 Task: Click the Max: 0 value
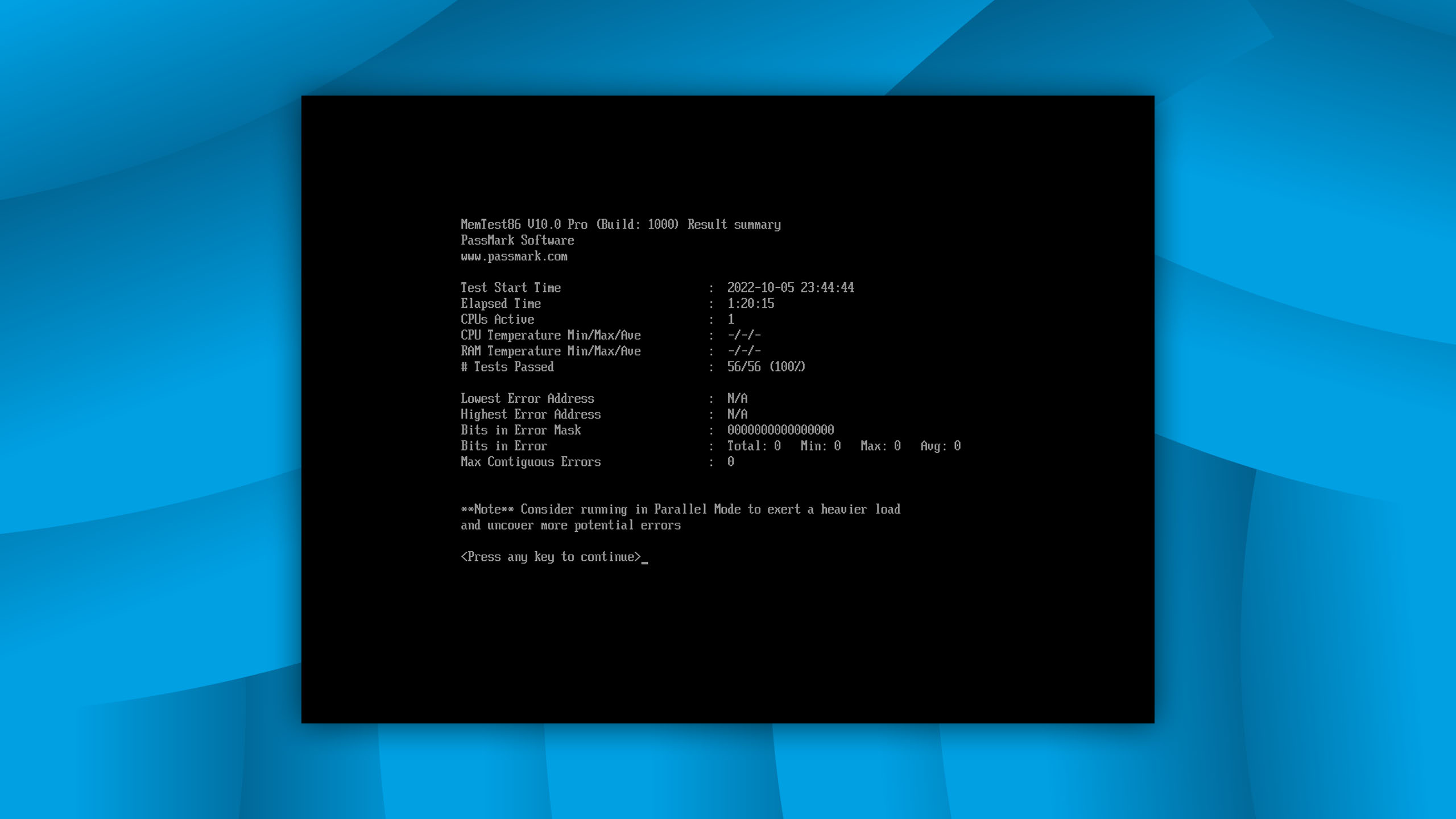880,446
